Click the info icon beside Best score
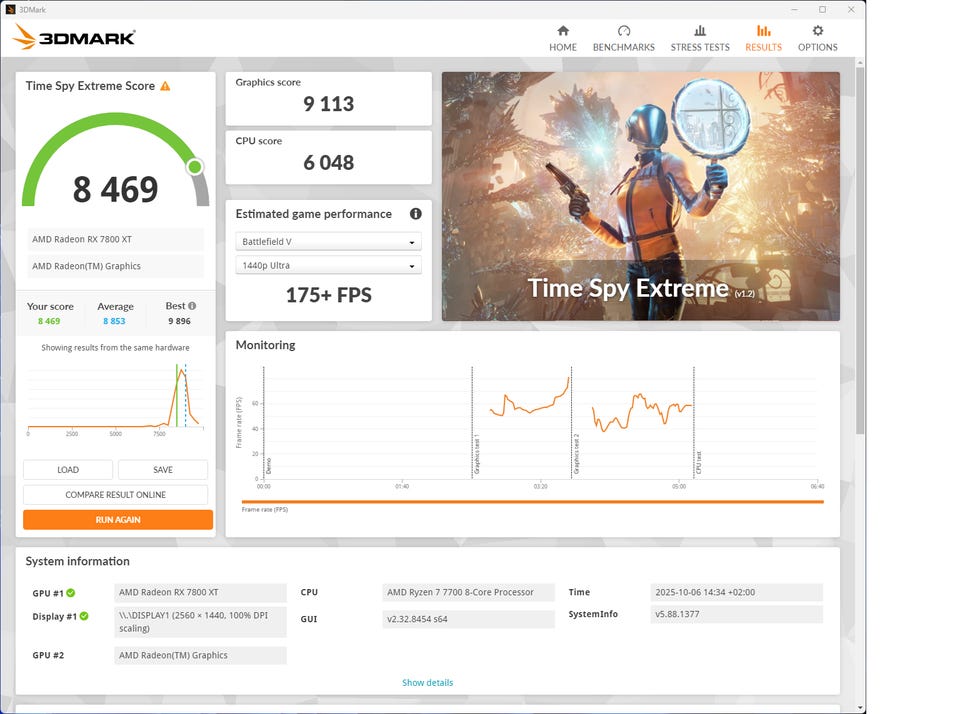The width and height of the screenshot is (960, 714). click(192, 306)
